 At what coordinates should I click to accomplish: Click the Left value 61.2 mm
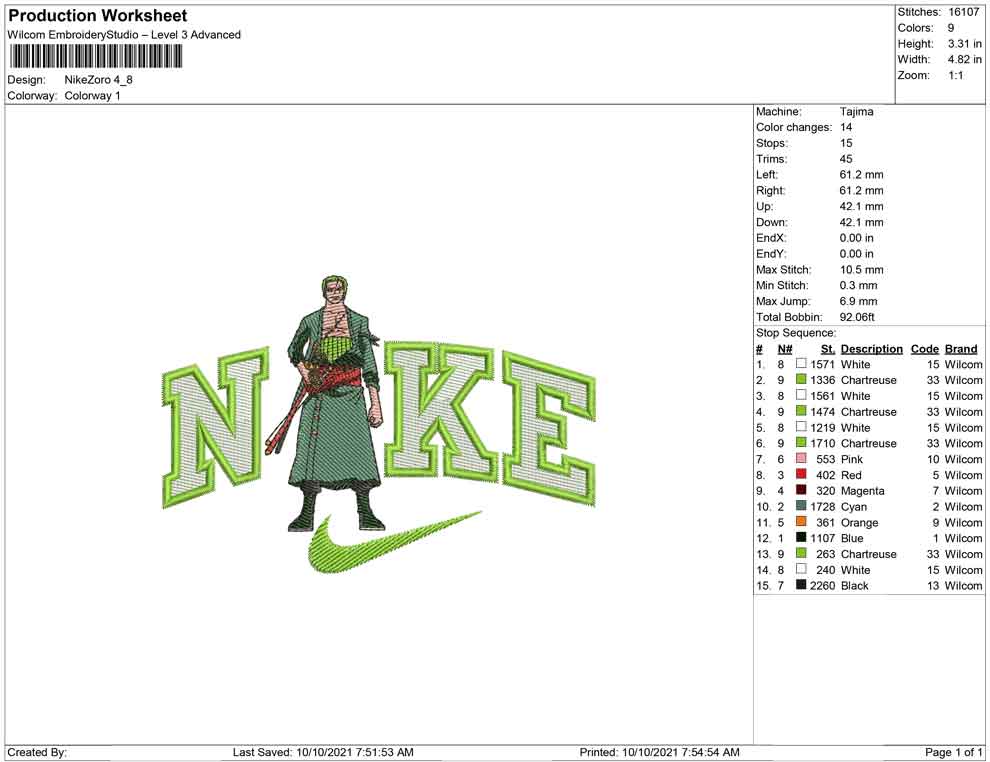(x=861, y=174)
